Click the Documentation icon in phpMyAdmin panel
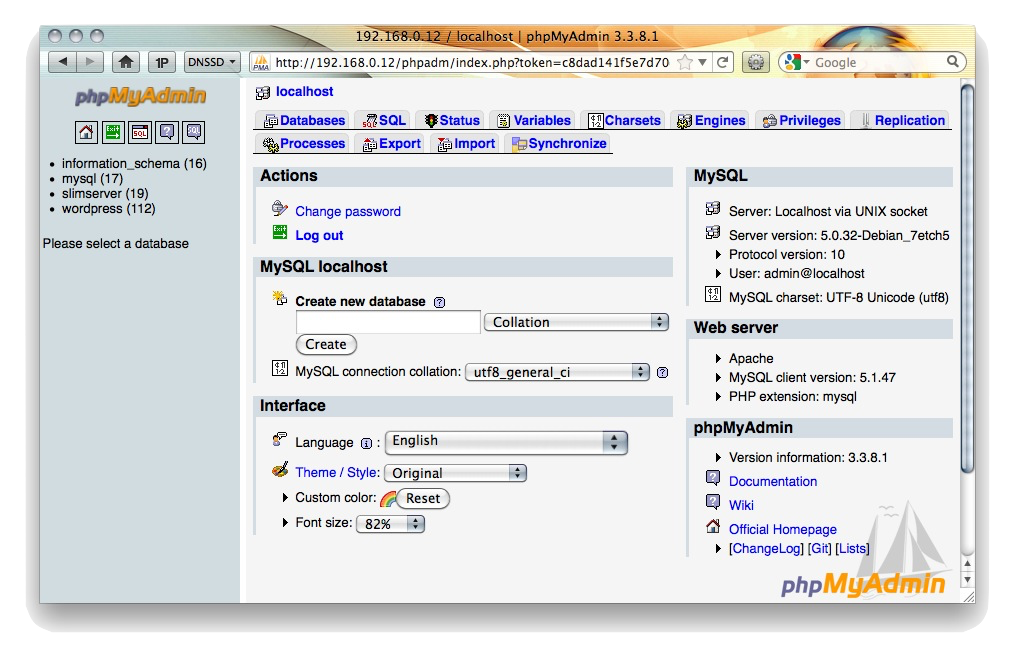Screen dimensions: 1015x658 pyautogui.click(x=713, y=478)
